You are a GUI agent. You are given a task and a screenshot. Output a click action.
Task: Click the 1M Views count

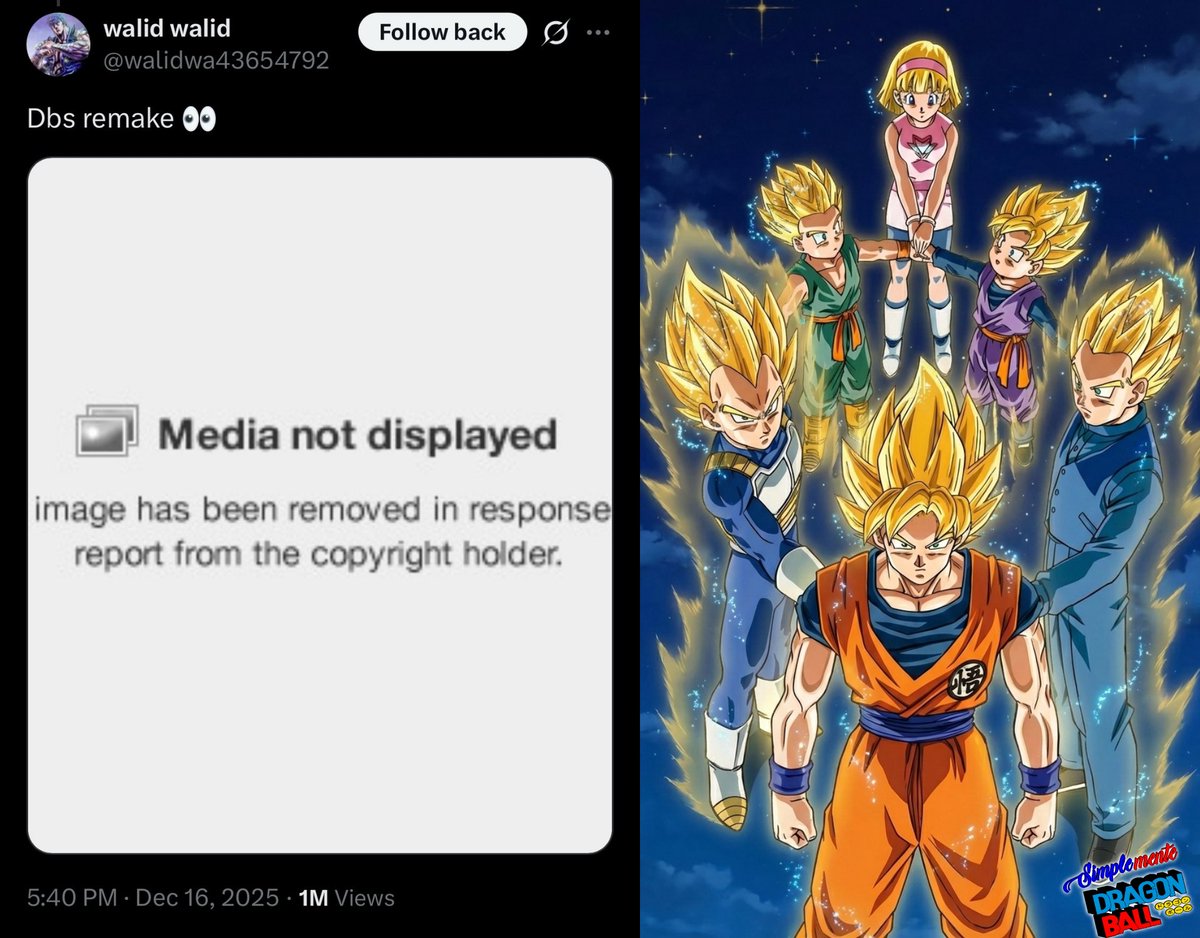[x=347, y=897]
